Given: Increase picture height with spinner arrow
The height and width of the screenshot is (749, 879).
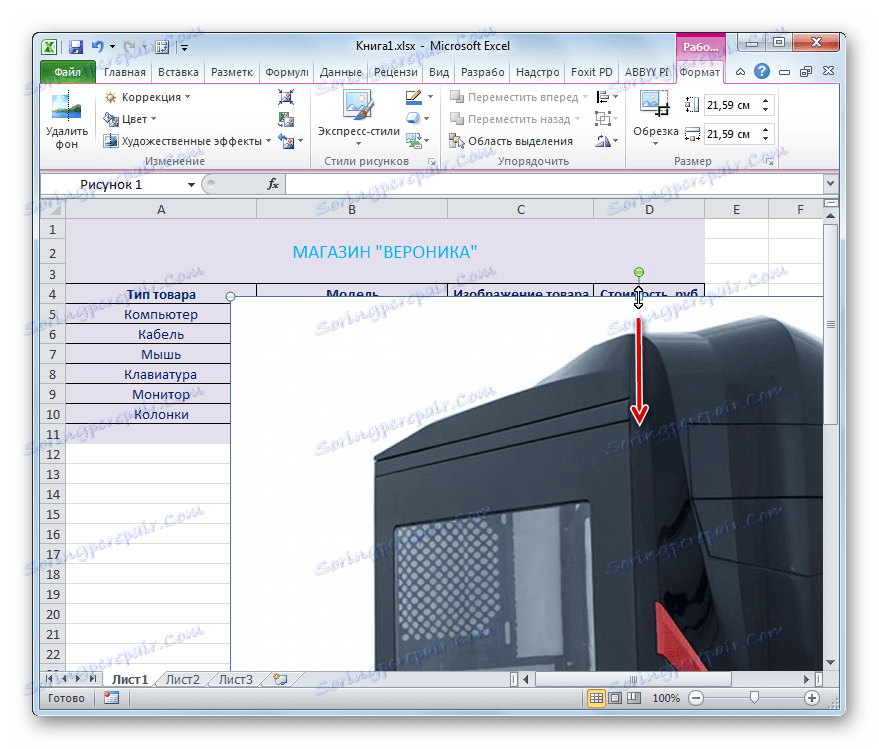Looking at the screenshot, I should [x=765, y=101].
